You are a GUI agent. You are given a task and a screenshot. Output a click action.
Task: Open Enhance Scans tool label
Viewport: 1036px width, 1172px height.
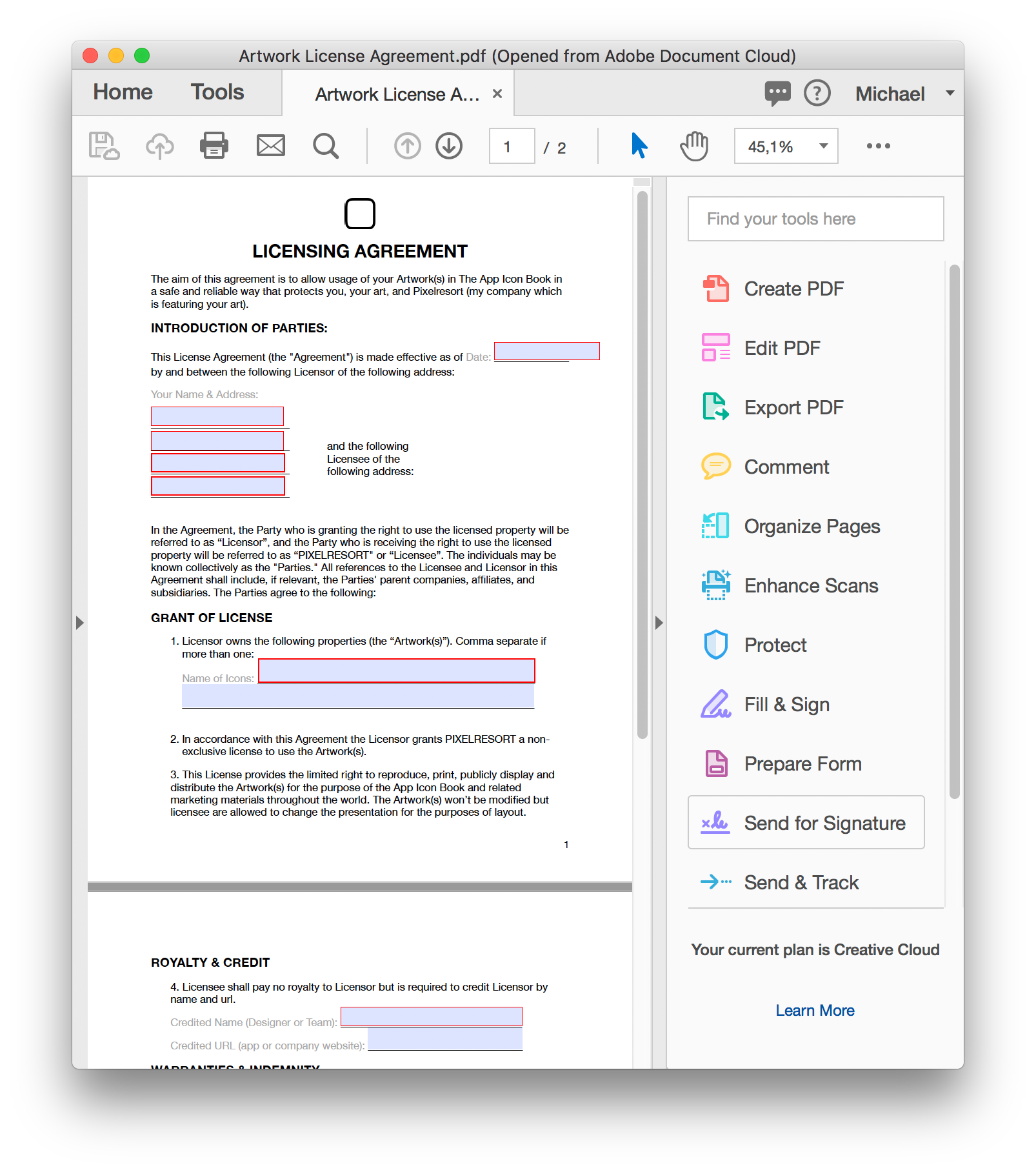[811, 585]
